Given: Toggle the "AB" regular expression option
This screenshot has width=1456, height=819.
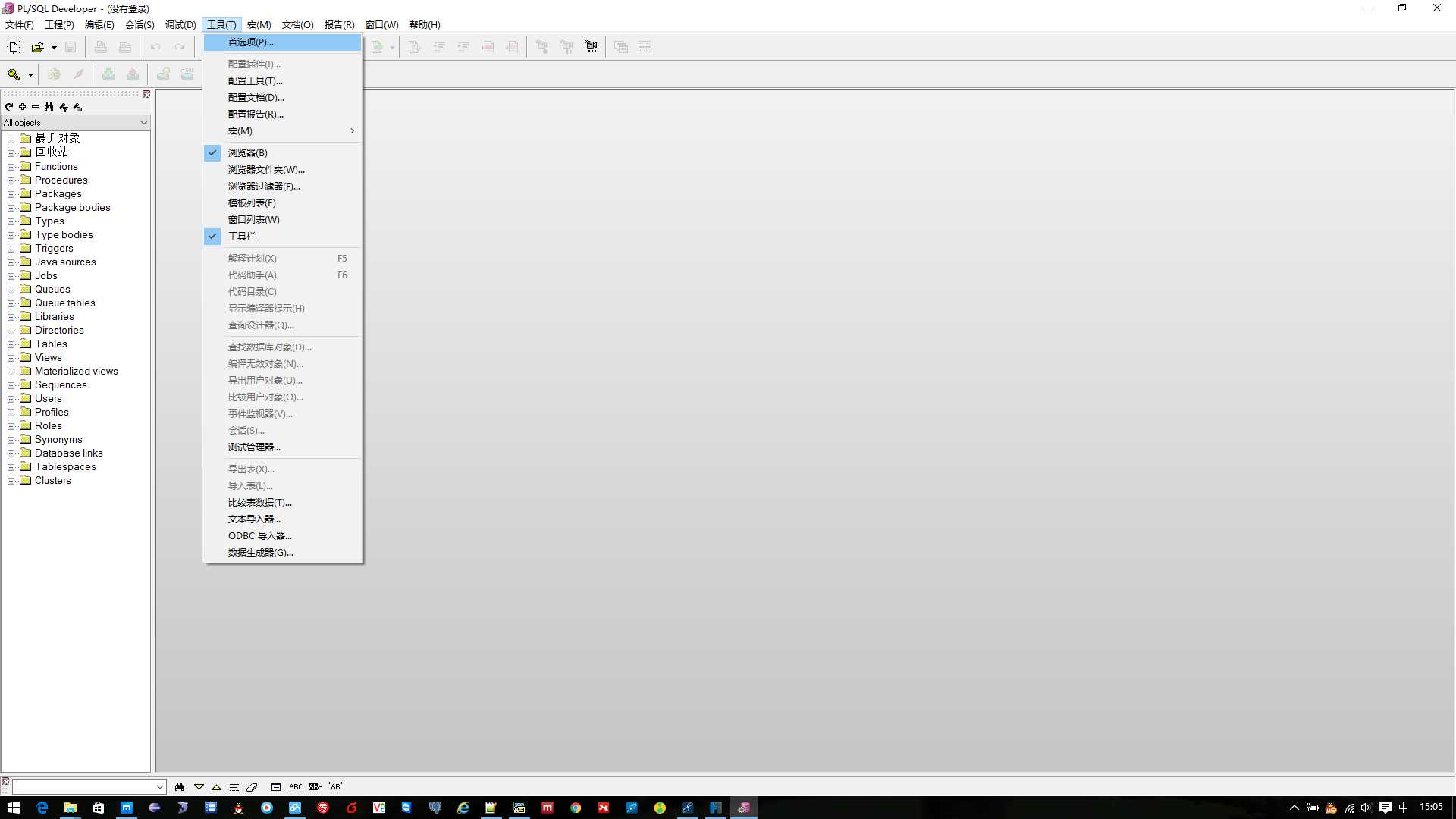Looking at the screenshot, I should point(335,787).
